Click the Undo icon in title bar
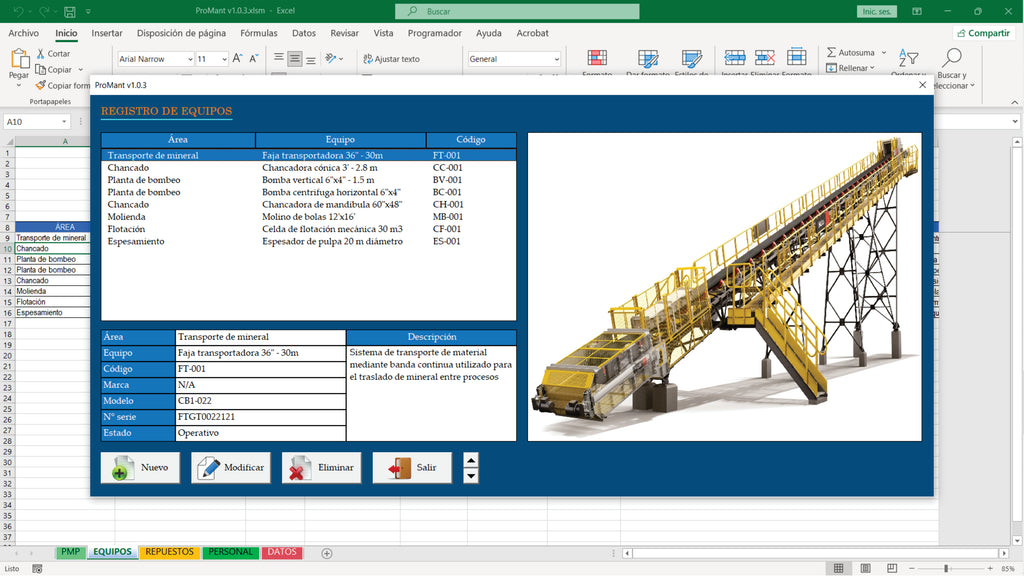 point(19,11)
